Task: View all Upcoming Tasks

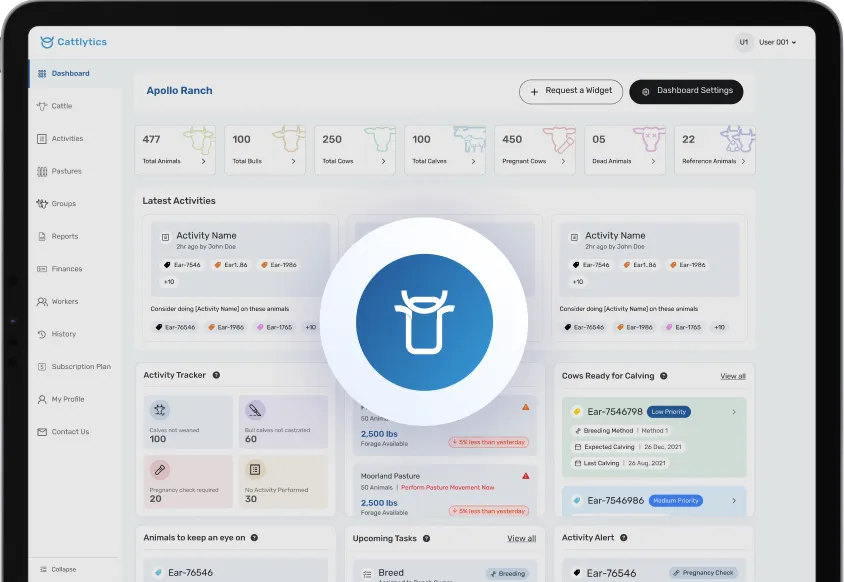Action: pos(522,538)
